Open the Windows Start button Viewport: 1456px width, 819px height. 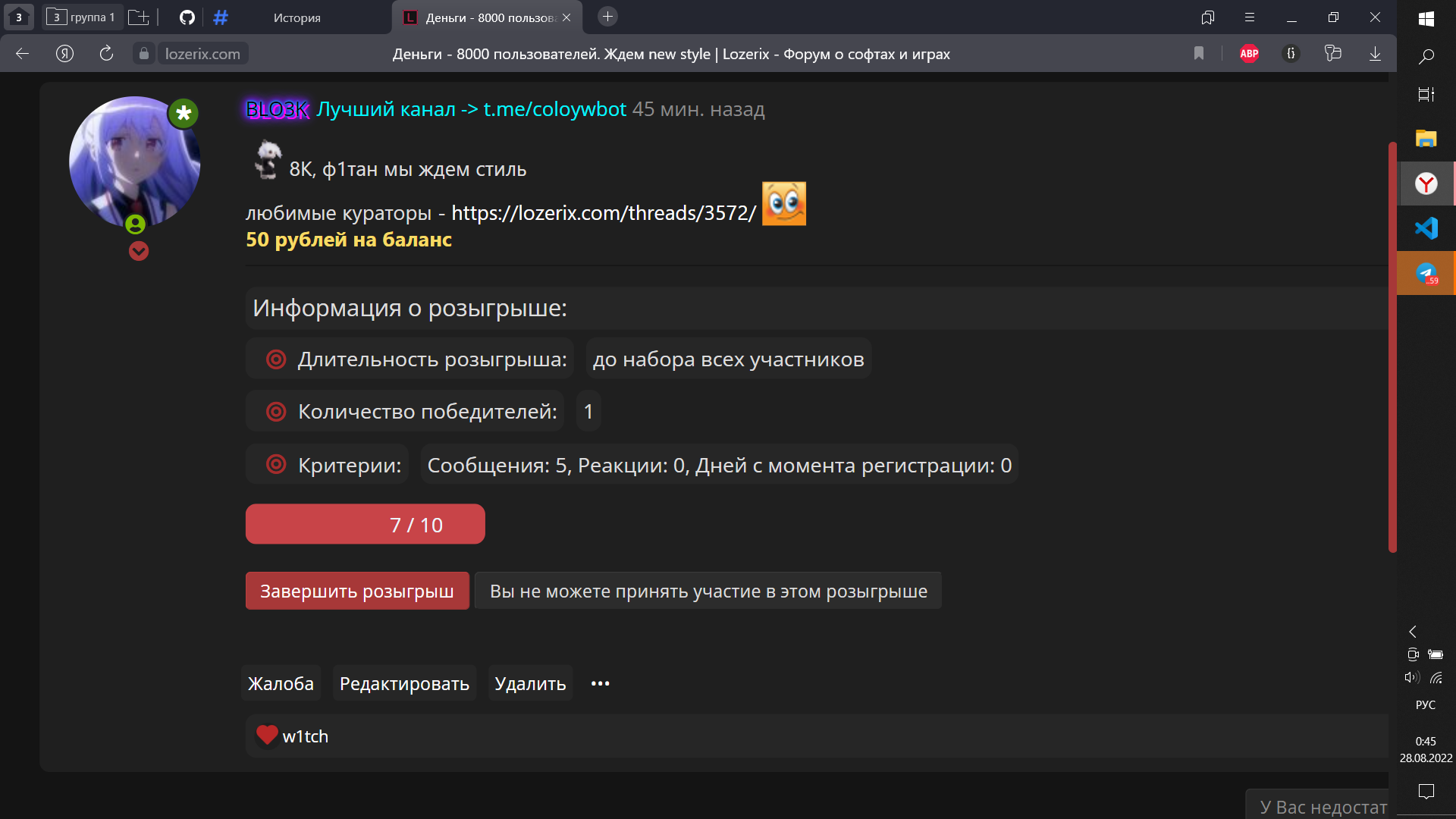[1426, 19]
